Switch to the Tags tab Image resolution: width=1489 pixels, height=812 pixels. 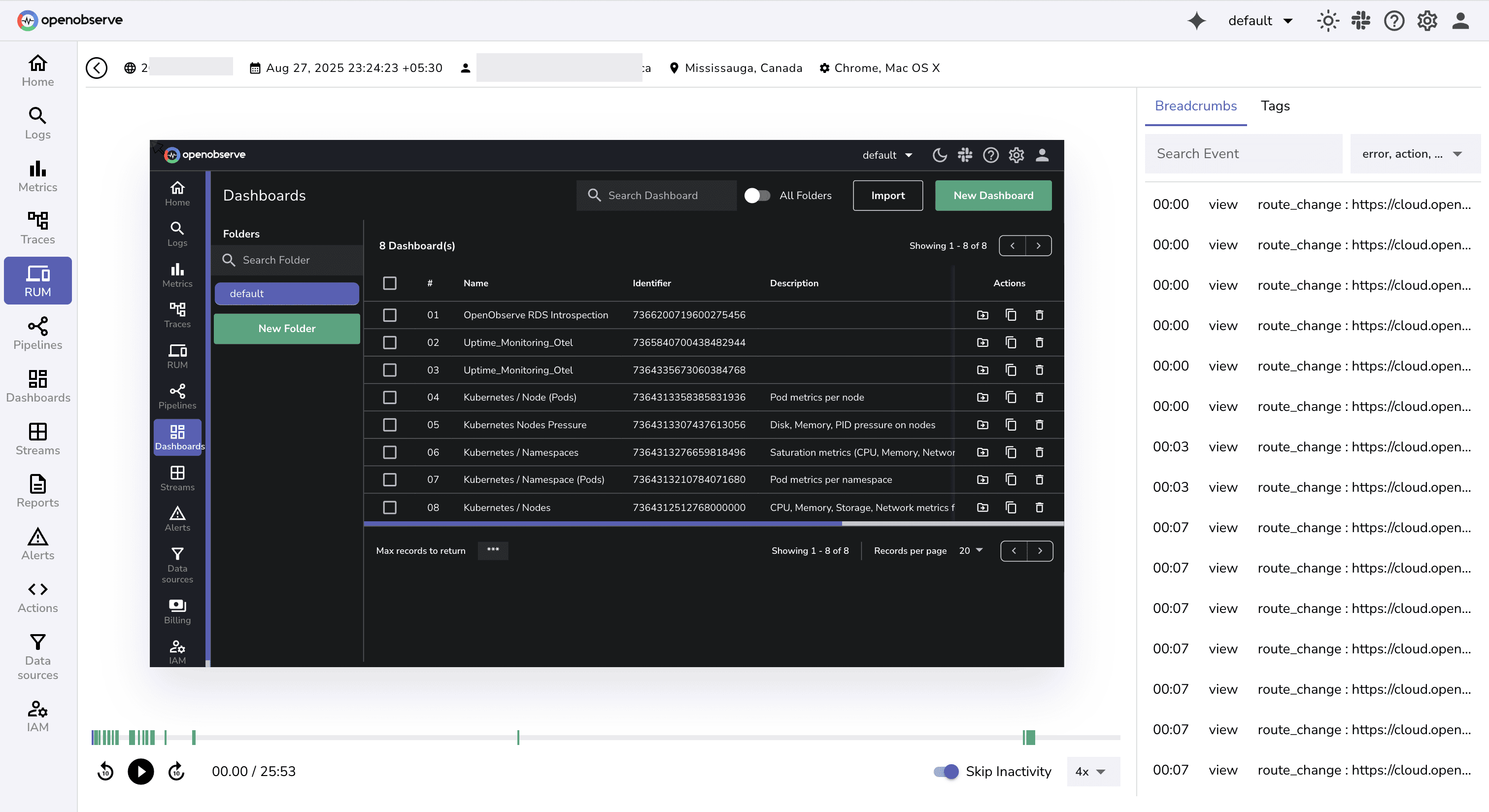(x=1275, y=106)
